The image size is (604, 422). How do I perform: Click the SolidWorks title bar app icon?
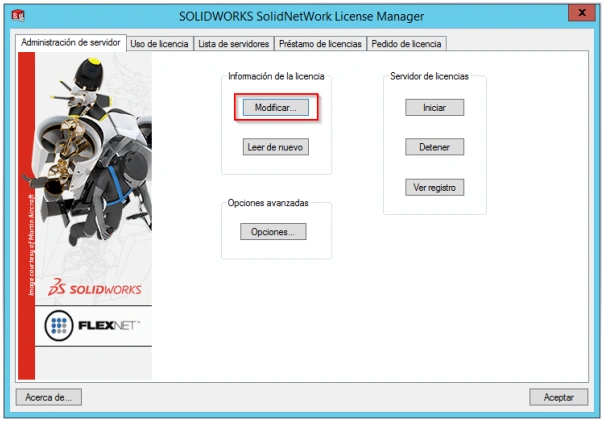(18, 15)
